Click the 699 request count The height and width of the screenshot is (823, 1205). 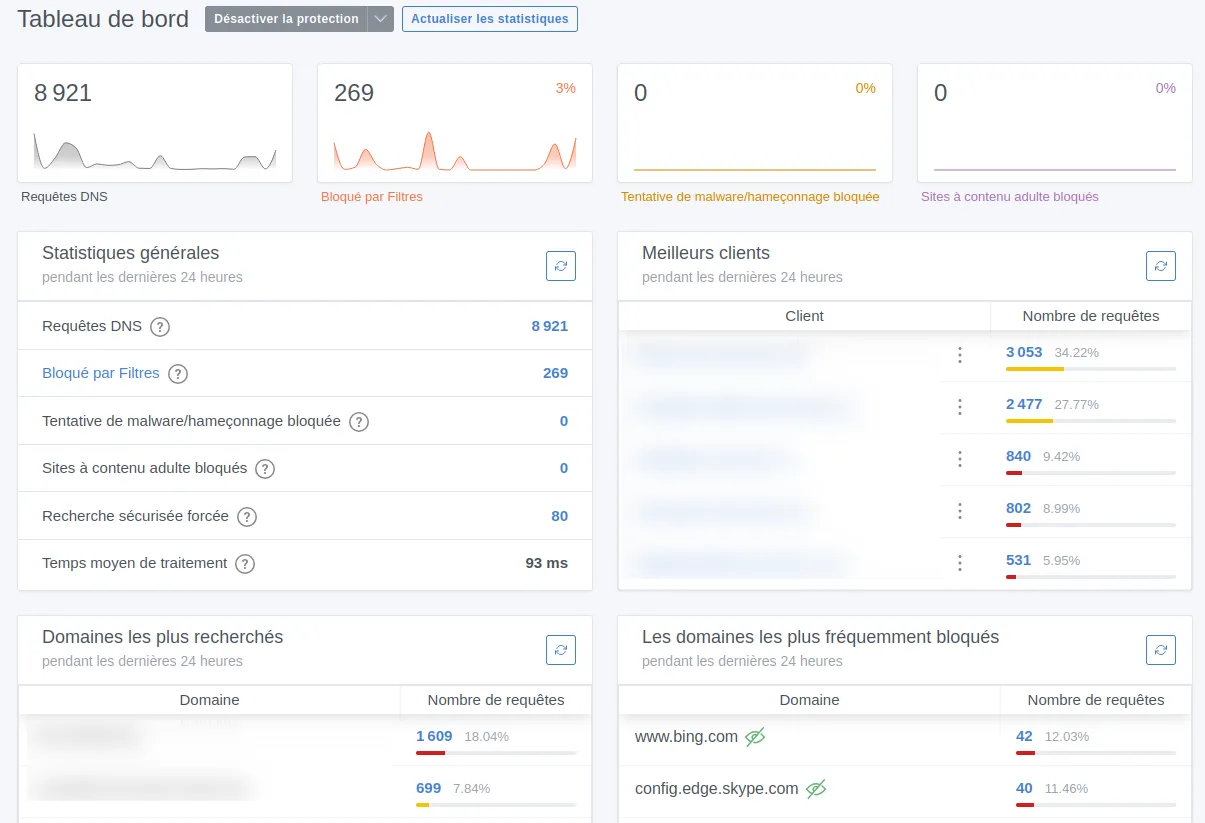[x=428, y=788]
